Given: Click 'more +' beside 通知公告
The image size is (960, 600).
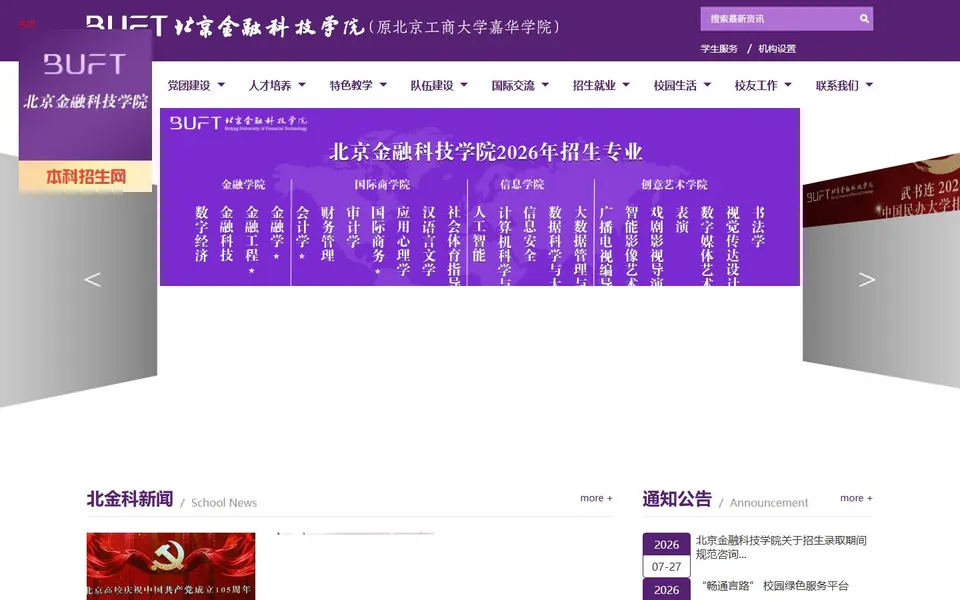Looking at the screenshot, I should coord(856,498).
